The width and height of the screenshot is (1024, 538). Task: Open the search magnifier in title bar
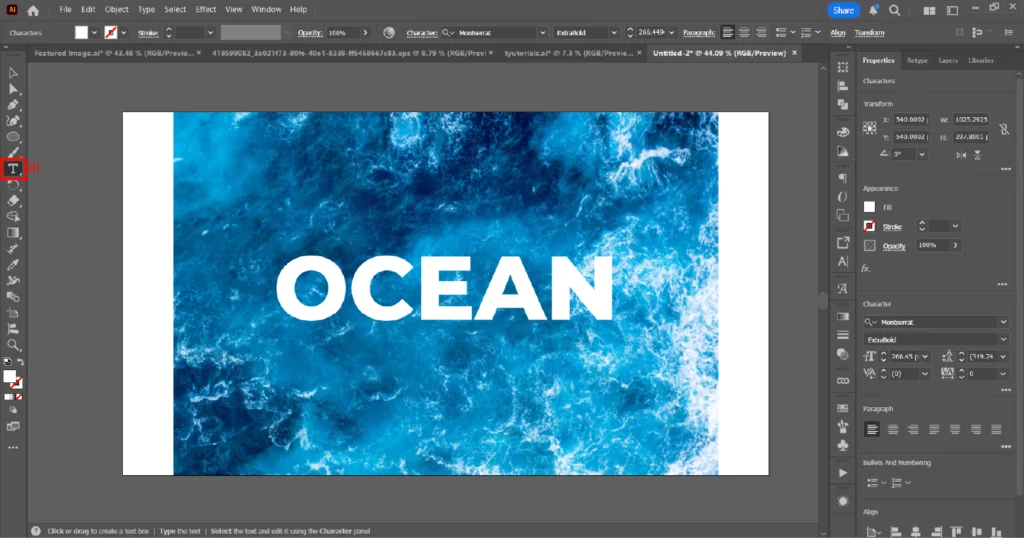click(x=895, y=10)
